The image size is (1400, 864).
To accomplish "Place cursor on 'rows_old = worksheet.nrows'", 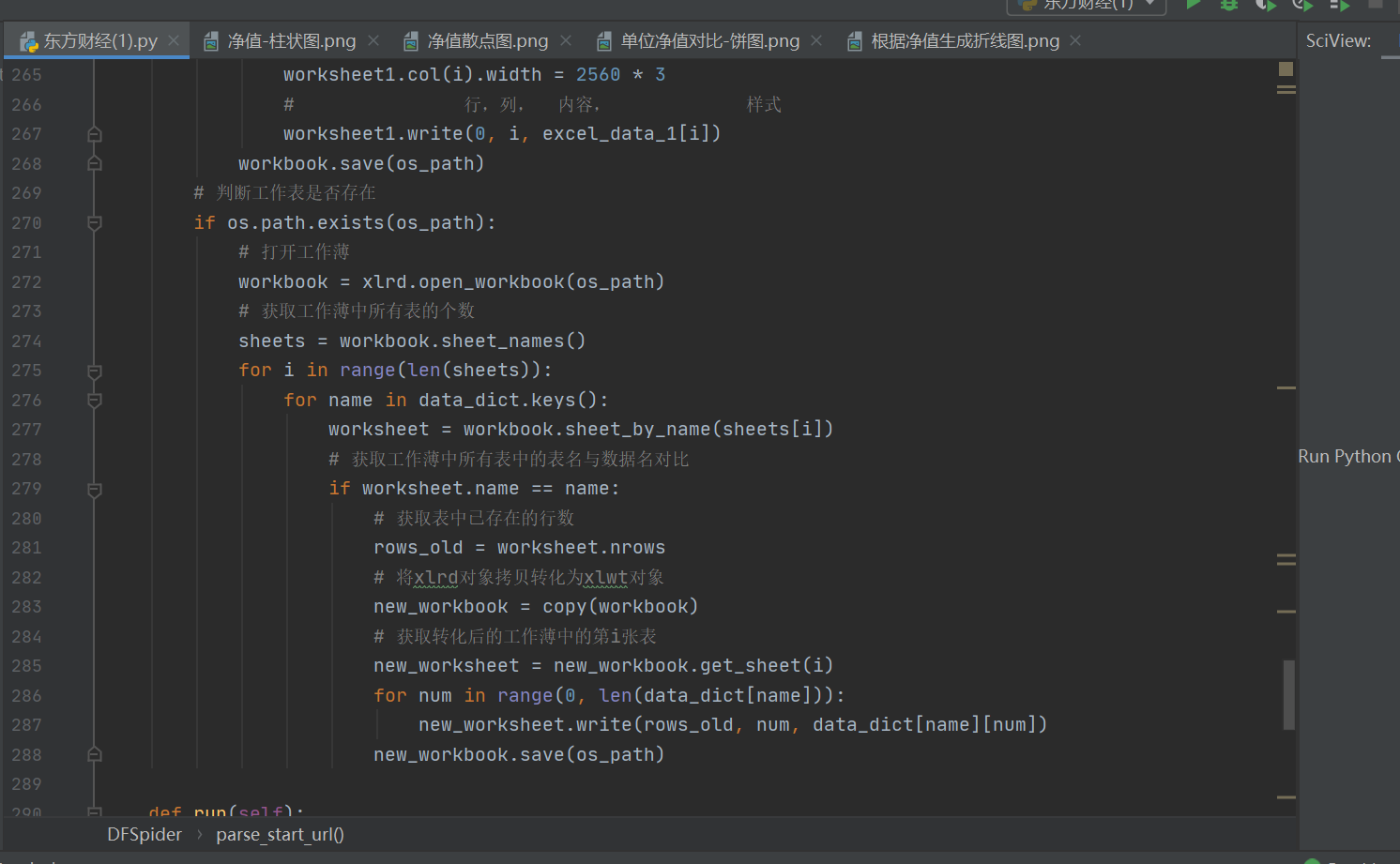I will [x=520, y=548].
